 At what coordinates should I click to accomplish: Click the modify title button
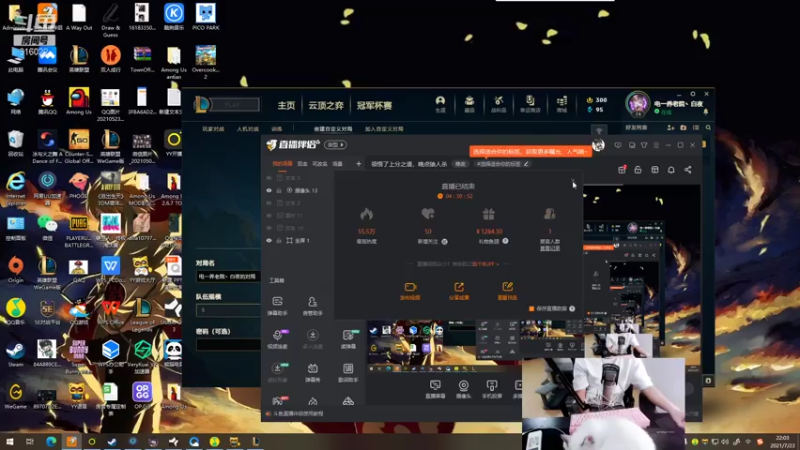point(460,164)
